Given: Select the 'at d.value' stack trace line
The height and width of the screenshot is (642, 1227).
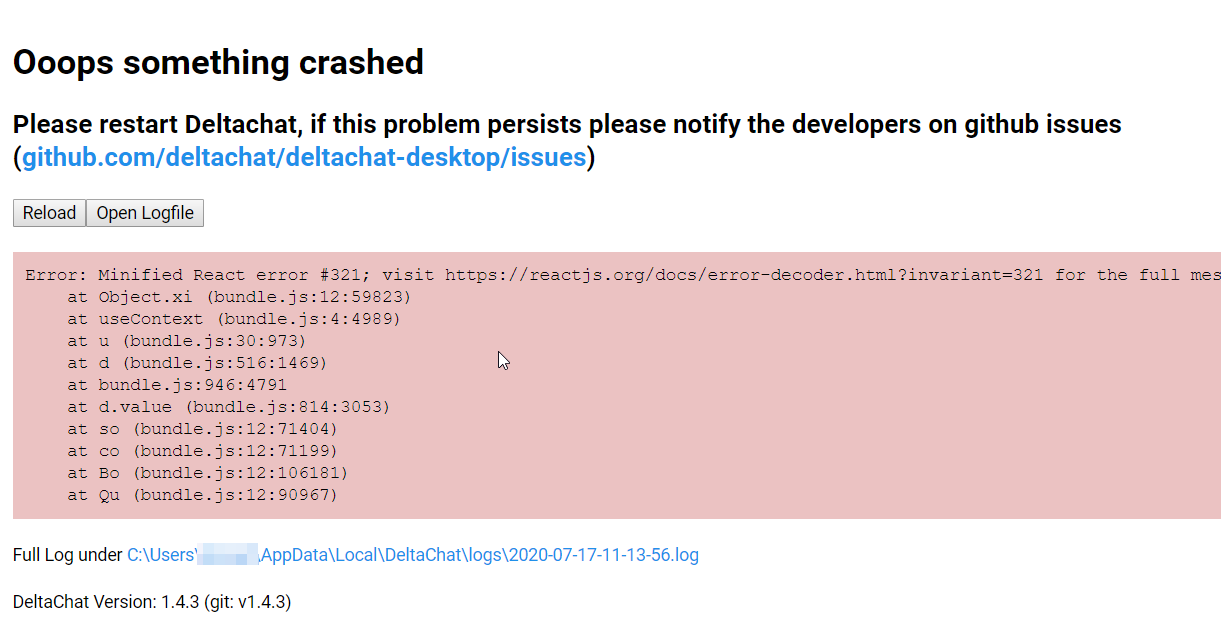Looking at the screenshot, I should coord(229,407).
